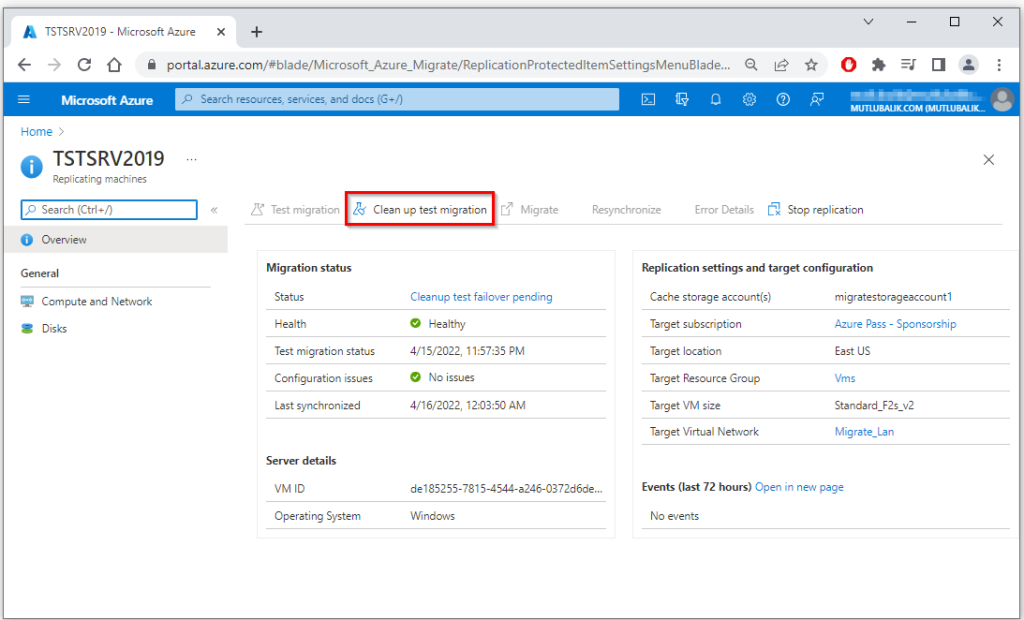The width and height of the screenshot is (1024, 620).
Task: Open the Azure notifications bell
Action: 716,99
